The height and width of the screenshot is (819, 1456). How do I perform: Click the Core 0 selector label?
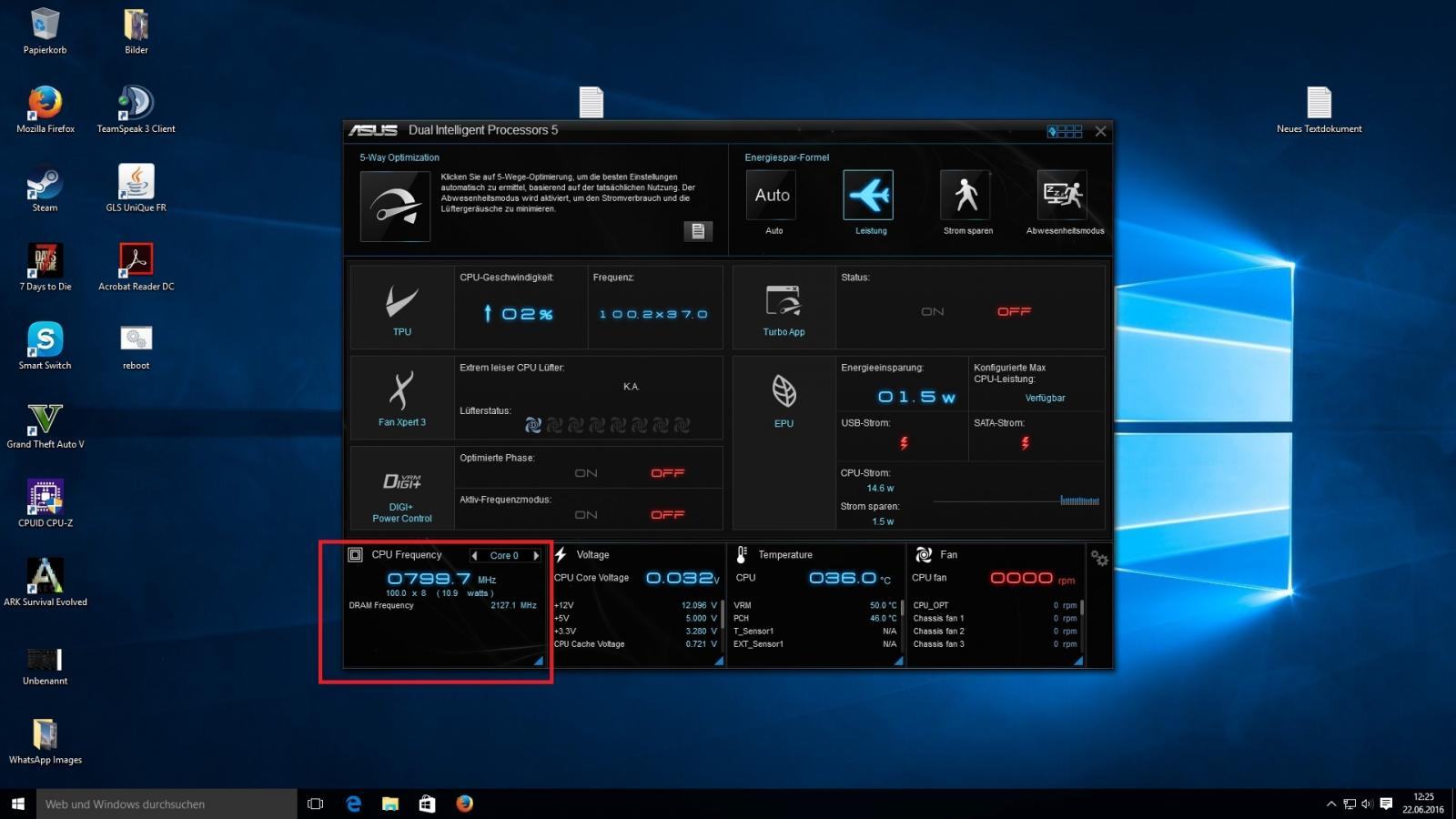[x=504, y=555]
